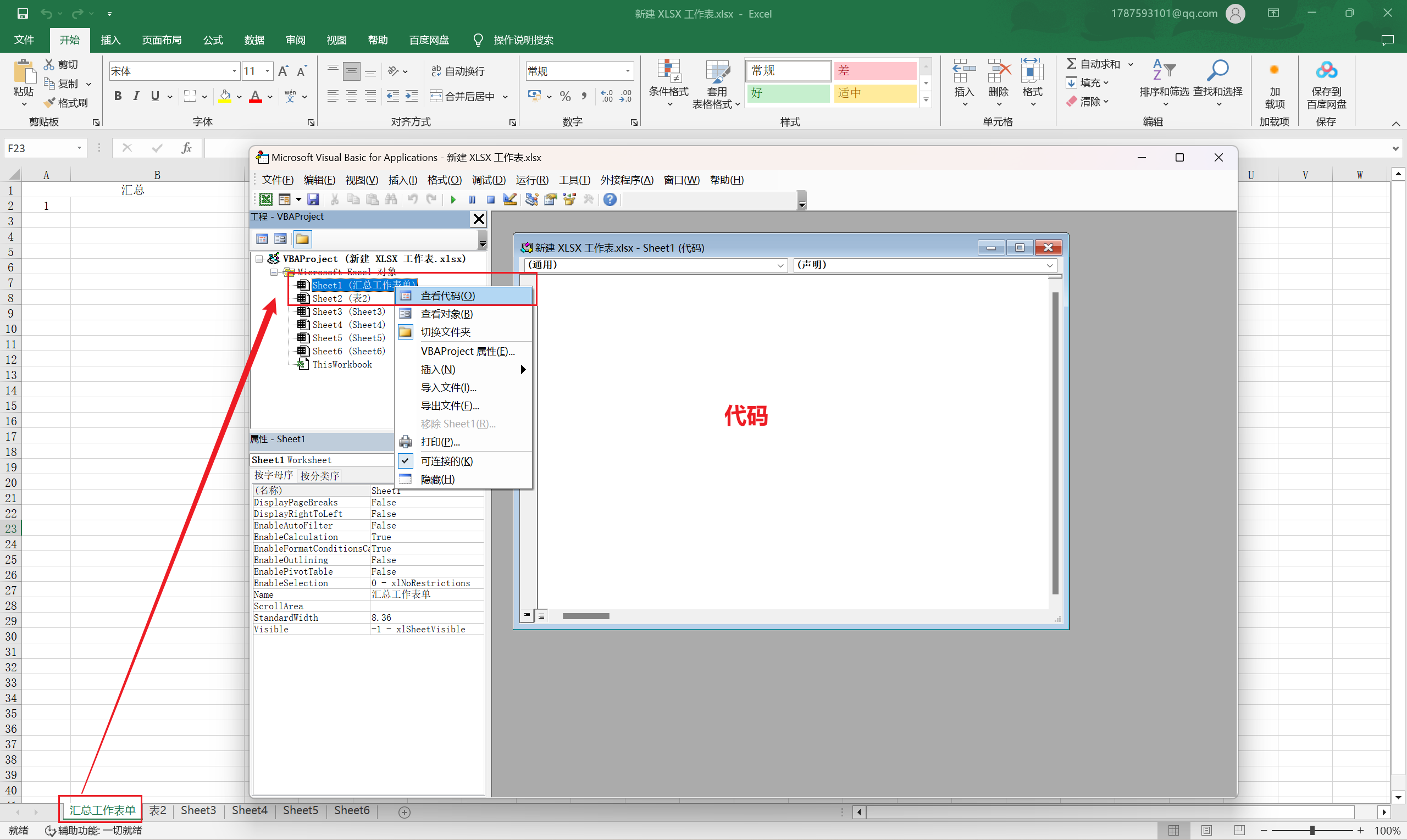The height and width of the screenshot is (840, 1407).
Task: Open the font size dropdown
Action: tap(267, 71)
